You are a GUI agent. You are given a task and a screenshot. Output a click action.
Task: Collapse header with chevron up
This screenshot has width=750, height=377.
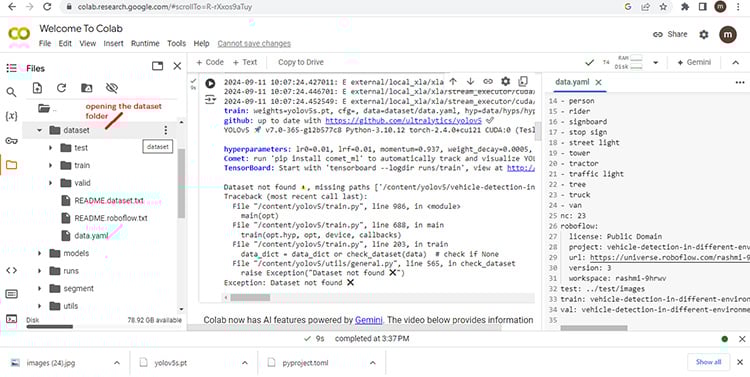pos(736,62)
